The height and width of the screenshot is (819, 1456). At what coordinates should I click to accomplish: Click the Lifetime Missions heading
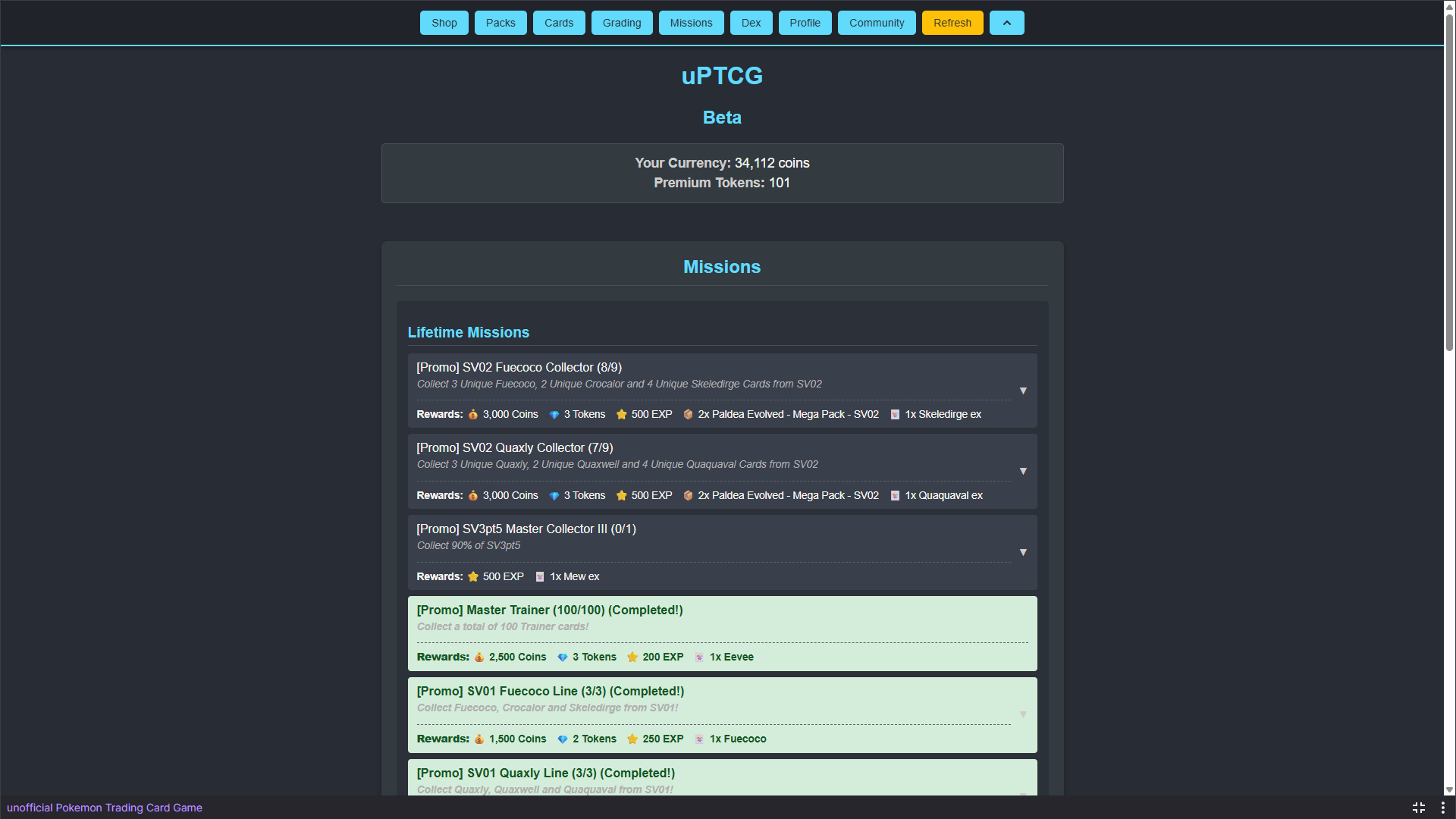469,332
